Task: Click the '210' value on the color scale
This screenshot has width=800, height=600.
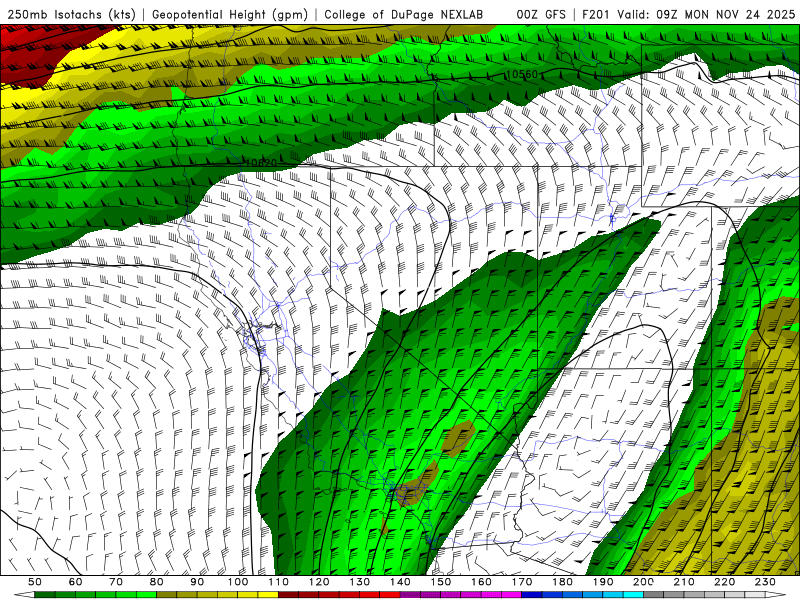Action: 684,582
